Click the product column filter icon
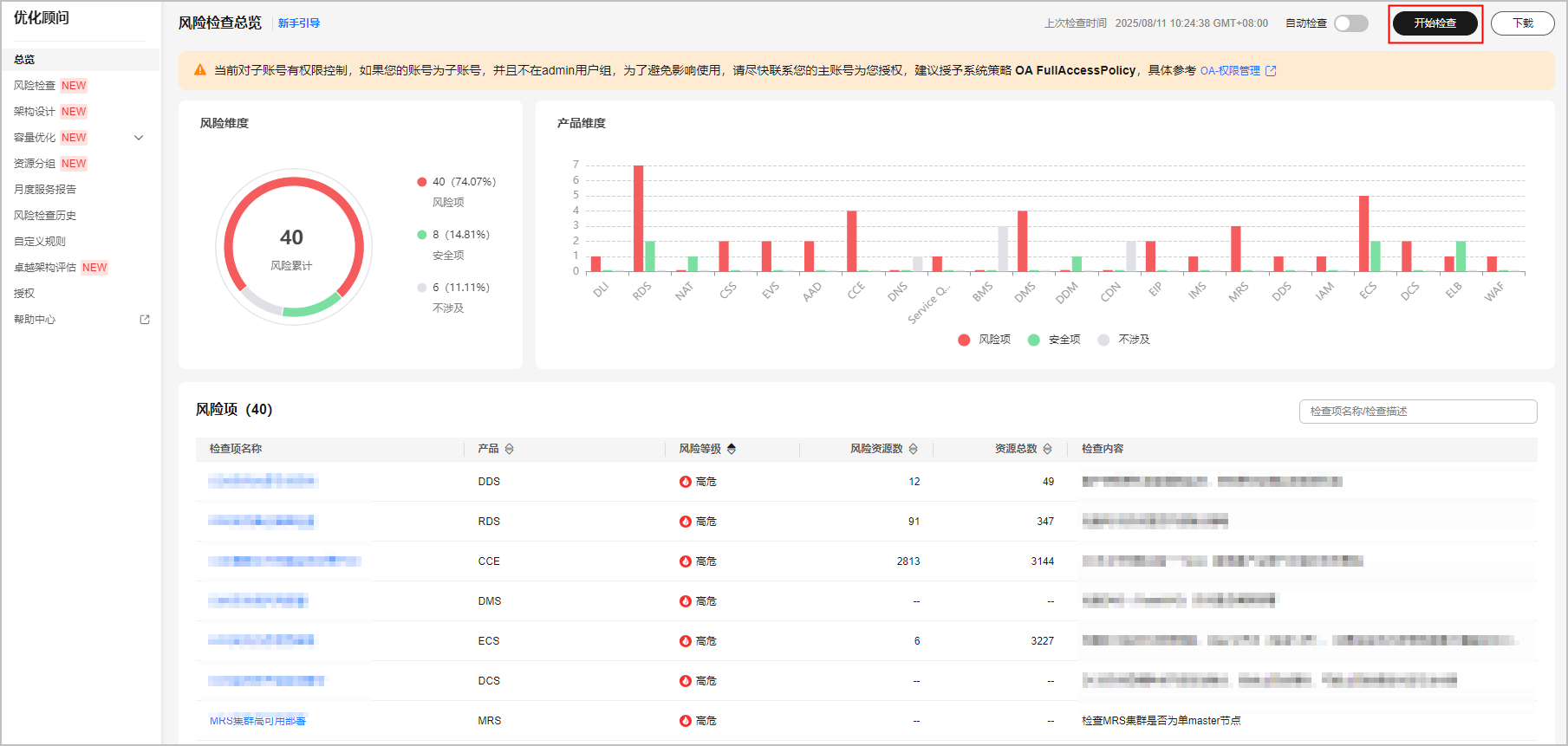The width and height of the screenshot is (1568, 746). pos(510,449)
